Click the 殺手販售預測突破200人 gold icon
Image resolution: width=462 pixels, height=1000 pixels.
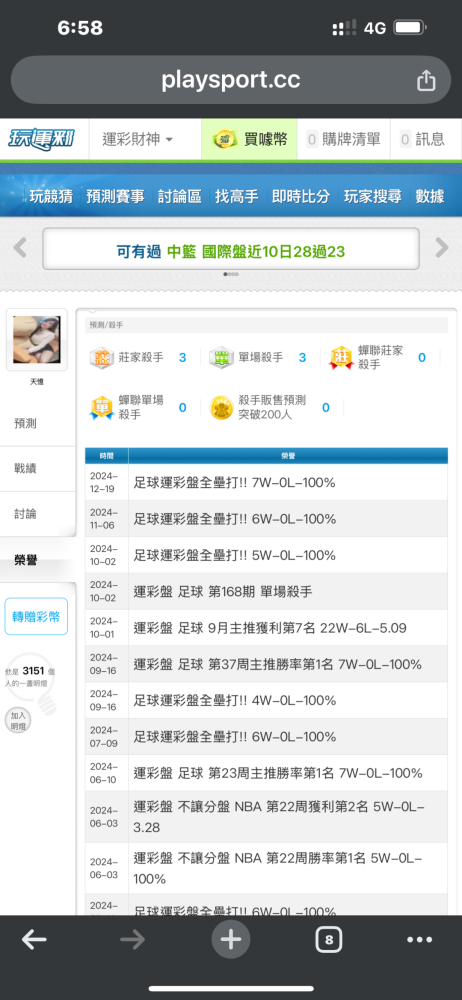point(221,408)
